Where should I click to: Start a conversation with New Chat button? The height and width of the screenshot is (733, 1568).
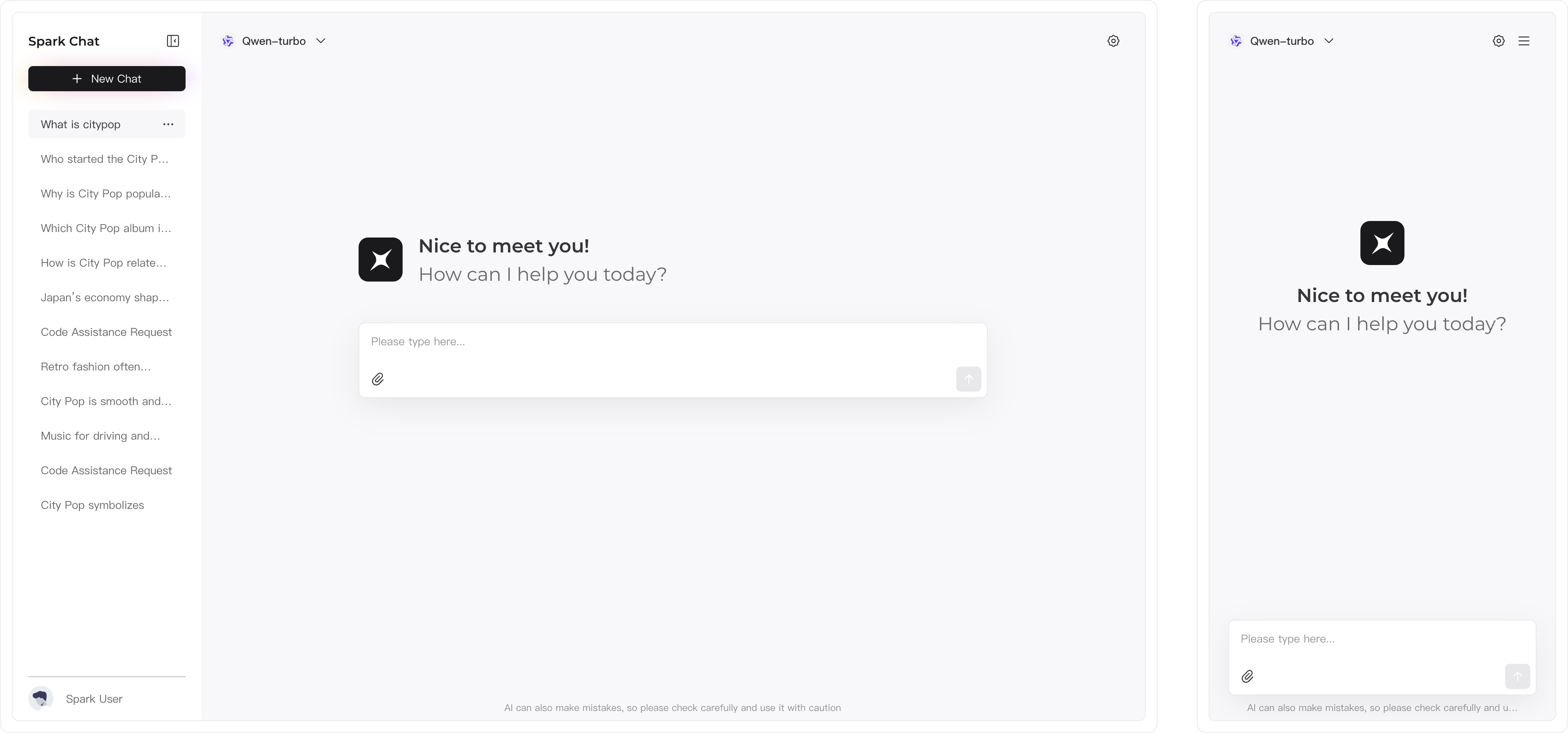pos(107,79)
